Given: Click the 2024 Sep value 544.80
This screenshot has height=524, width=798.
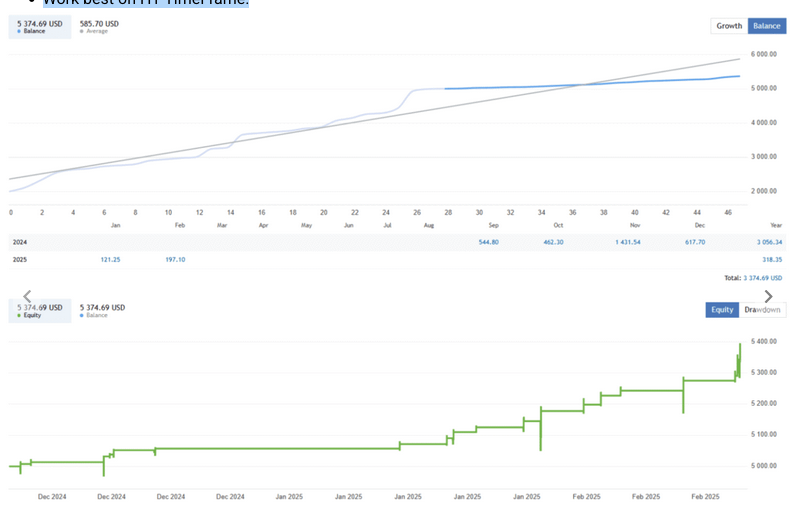Looking at the screenshot, I should point(489,242).
